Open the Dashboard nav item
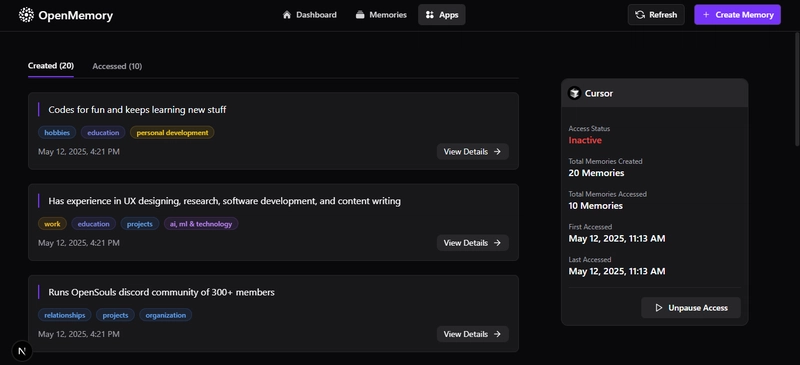 click(x=309, y=15)
